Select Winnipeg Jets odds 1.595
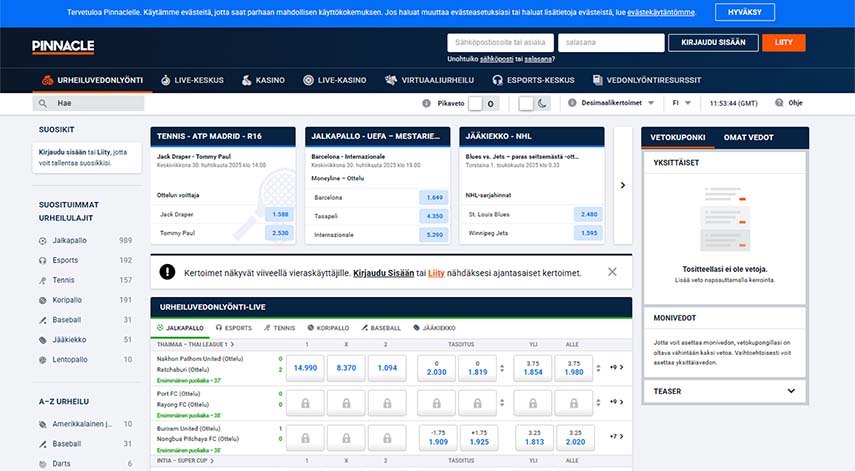 click(588, 233)
